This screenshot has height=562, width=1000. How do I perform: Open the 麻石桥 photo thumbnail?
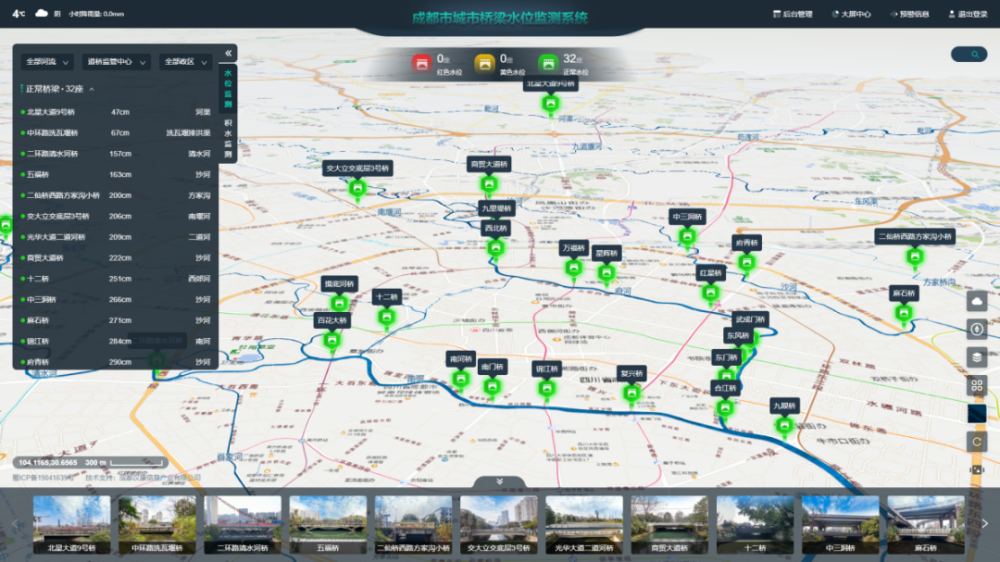point(926,524)
